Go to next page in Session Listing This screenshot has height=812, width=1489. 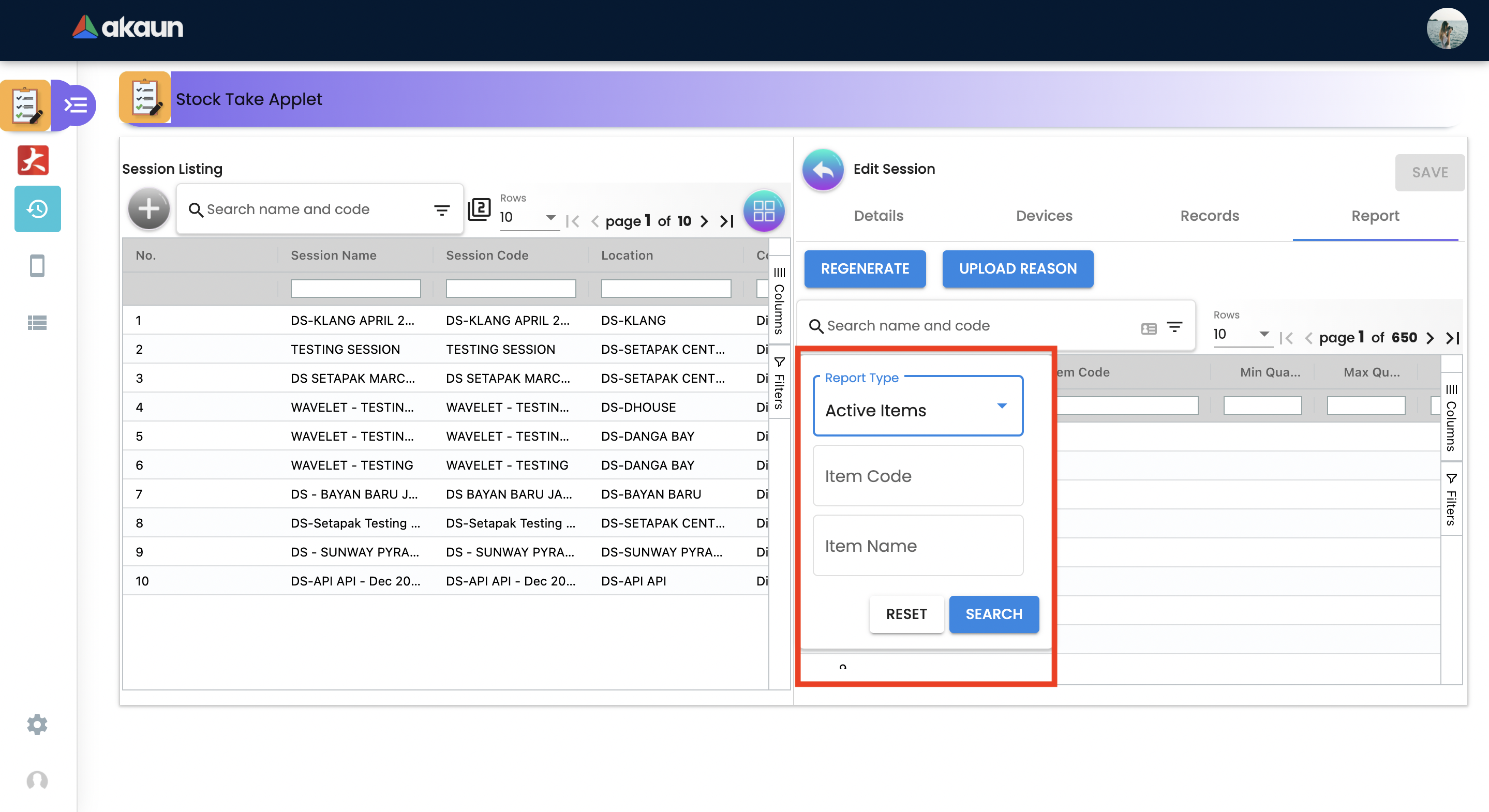click(705, 221)
